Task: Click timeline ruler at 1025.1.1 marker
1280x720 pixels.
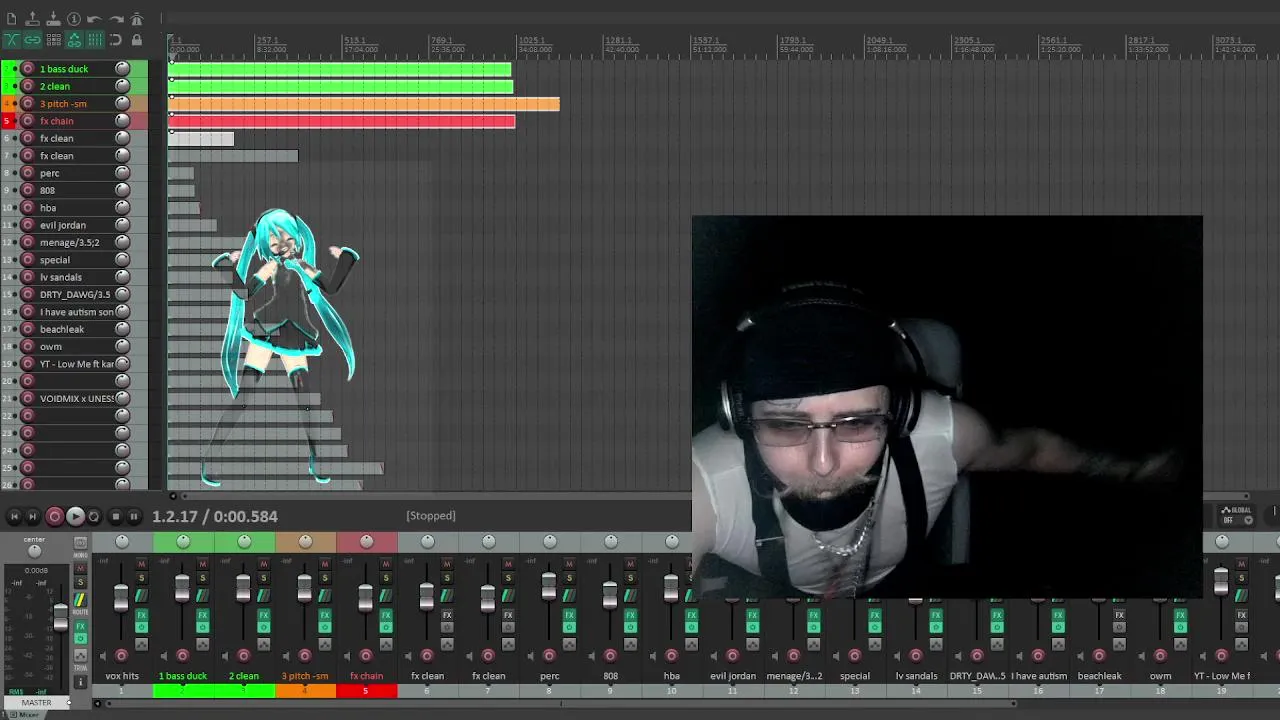Action: coord(531,40)
